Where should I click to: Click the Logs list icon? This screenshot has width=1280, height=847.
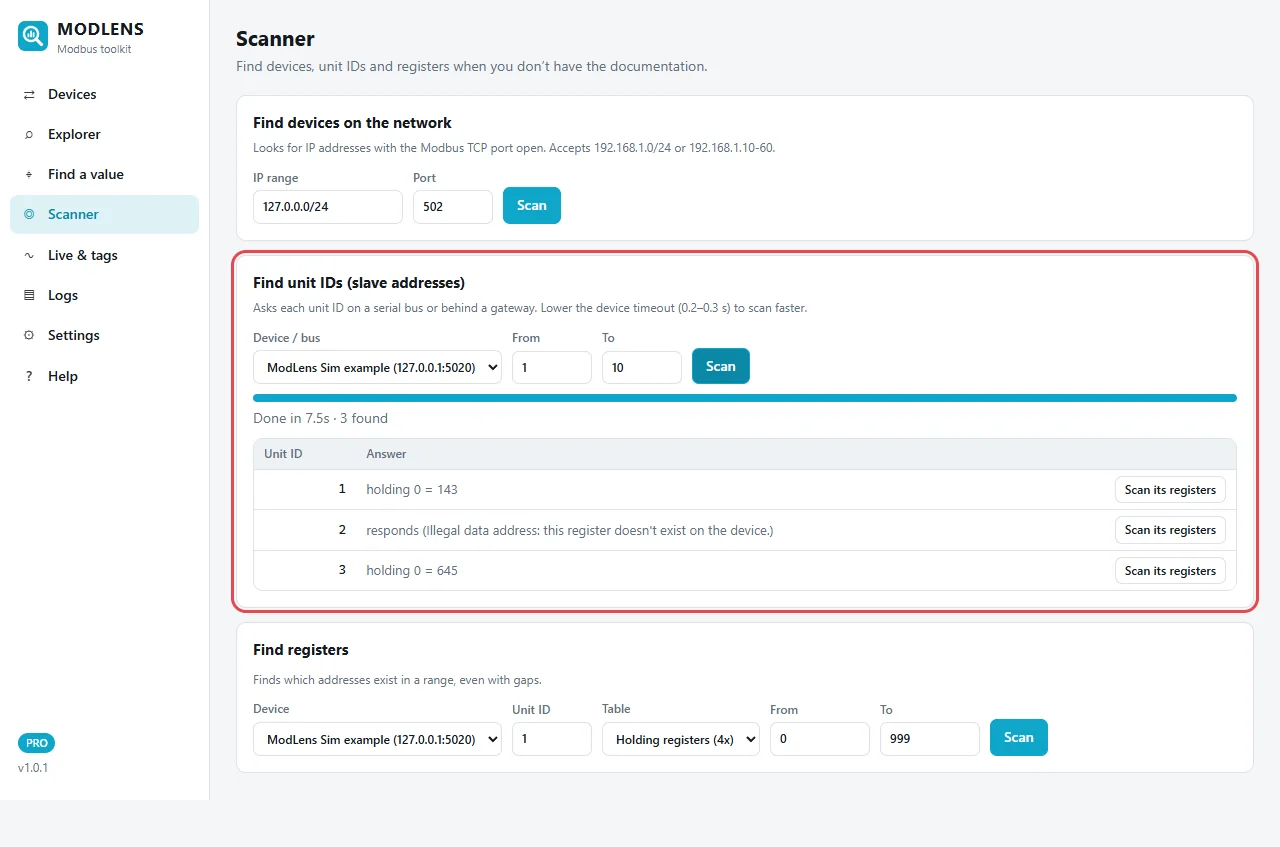coord(29,295)
